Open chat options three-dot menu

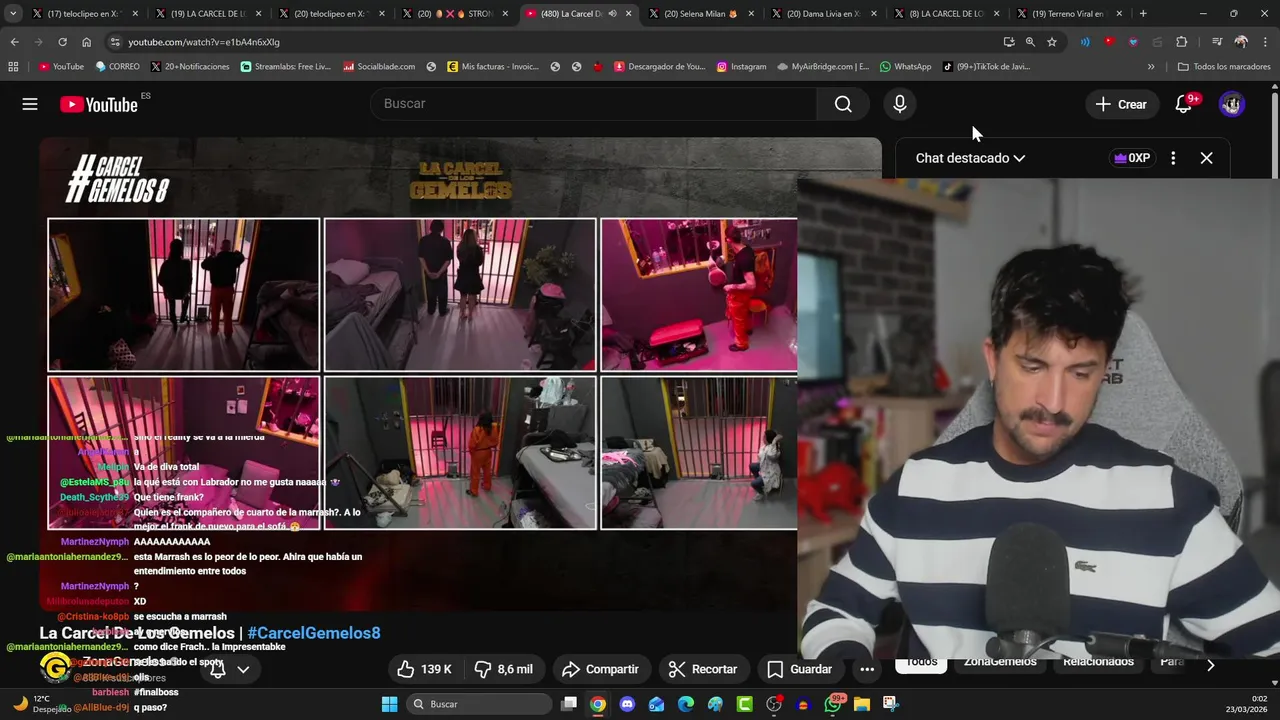pyautogui.click(x=1173, y=158)
